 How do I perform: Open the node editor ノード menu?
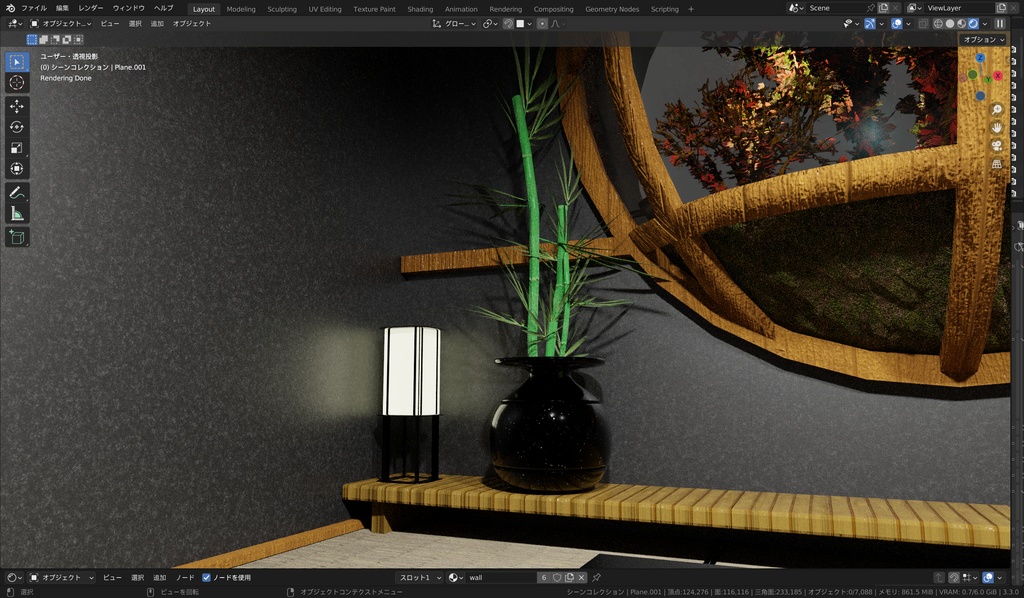[185, 578]
